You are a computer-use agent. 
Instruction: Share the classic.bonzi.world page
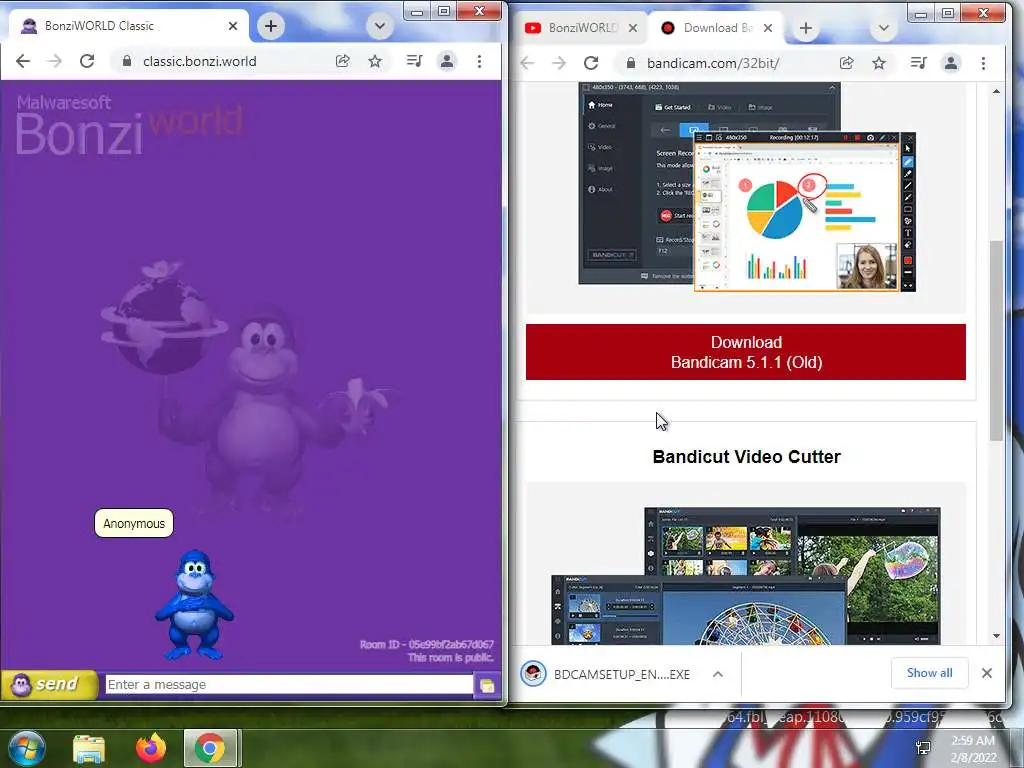coord(342,61)
